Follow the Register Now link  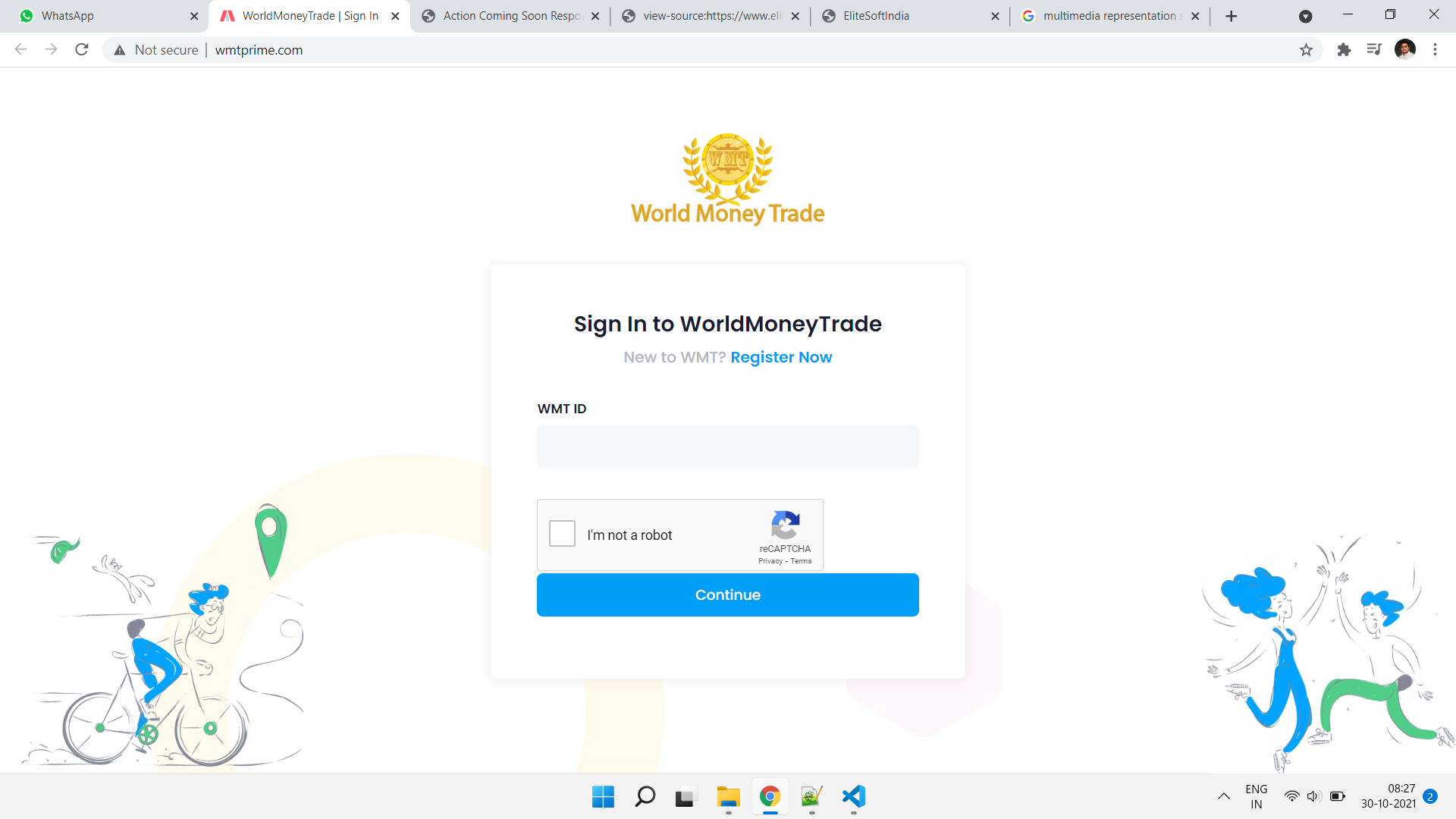coord(781,357)
